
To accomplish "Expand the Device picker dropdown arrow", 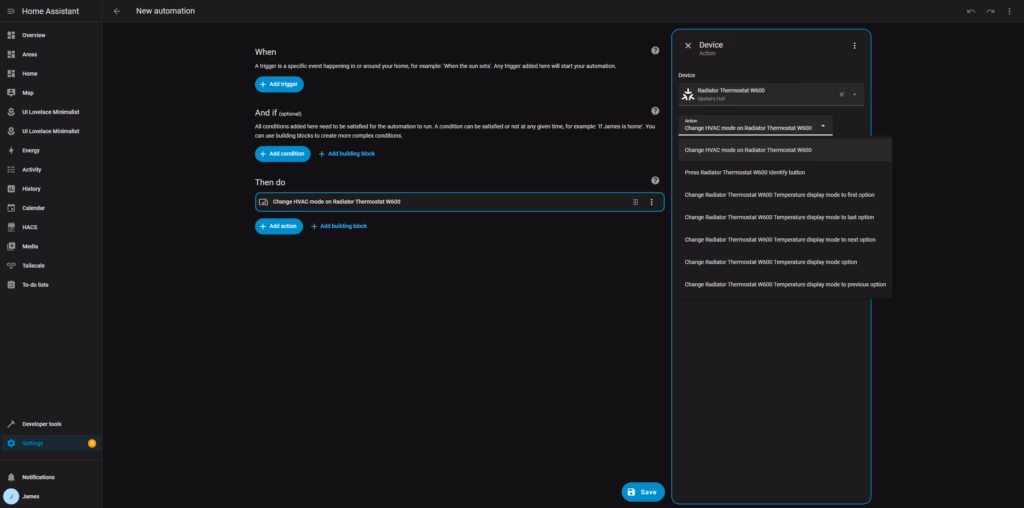I will 855,94.
